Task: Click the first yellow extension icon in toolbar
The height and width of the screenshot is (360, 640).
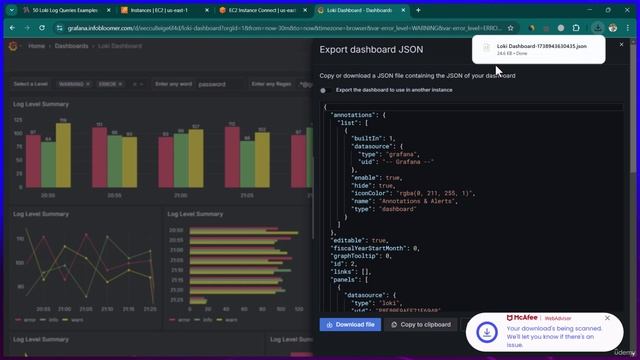Action: point(531,28)
